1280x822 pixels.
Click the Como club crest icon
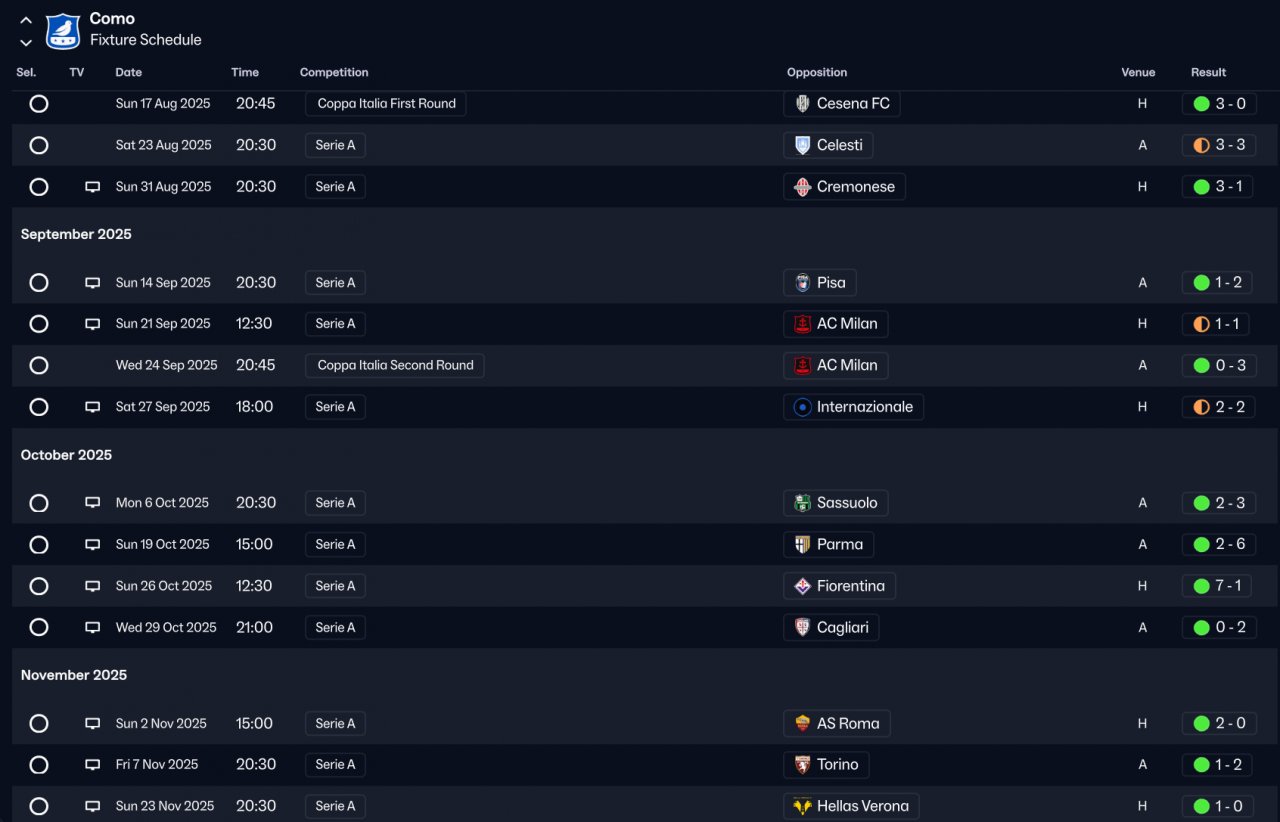point(63,30)
